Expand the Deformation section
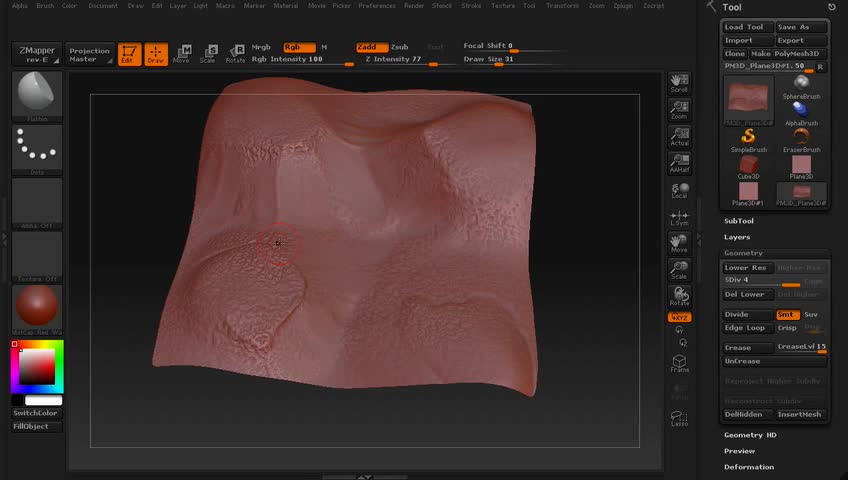The image size is (848, 480). point(749,467)
